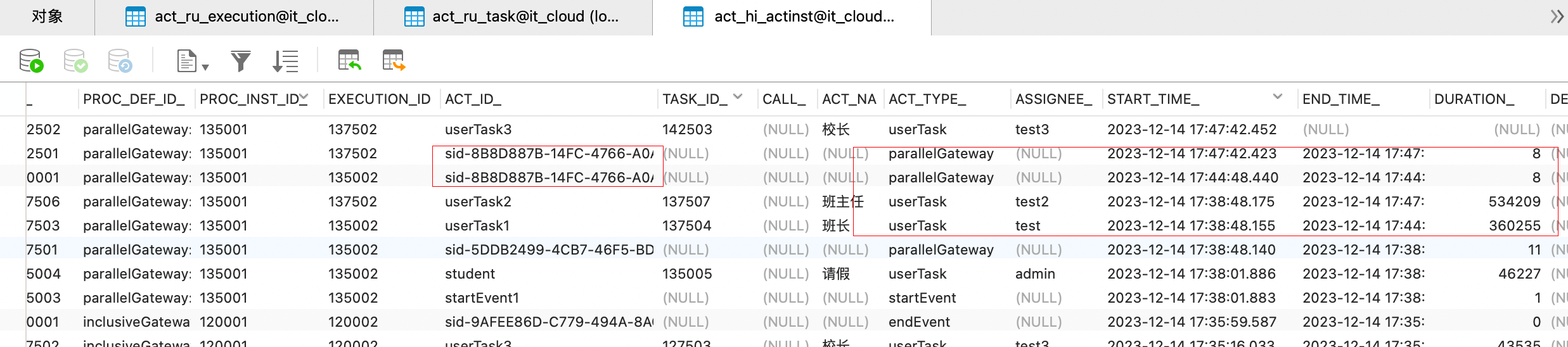This screenshot has width=1568, height=347.
Task: Select the userTask3 cell in ACT_ID_ column
Action: pyautogui.click(x=478, y=130)
